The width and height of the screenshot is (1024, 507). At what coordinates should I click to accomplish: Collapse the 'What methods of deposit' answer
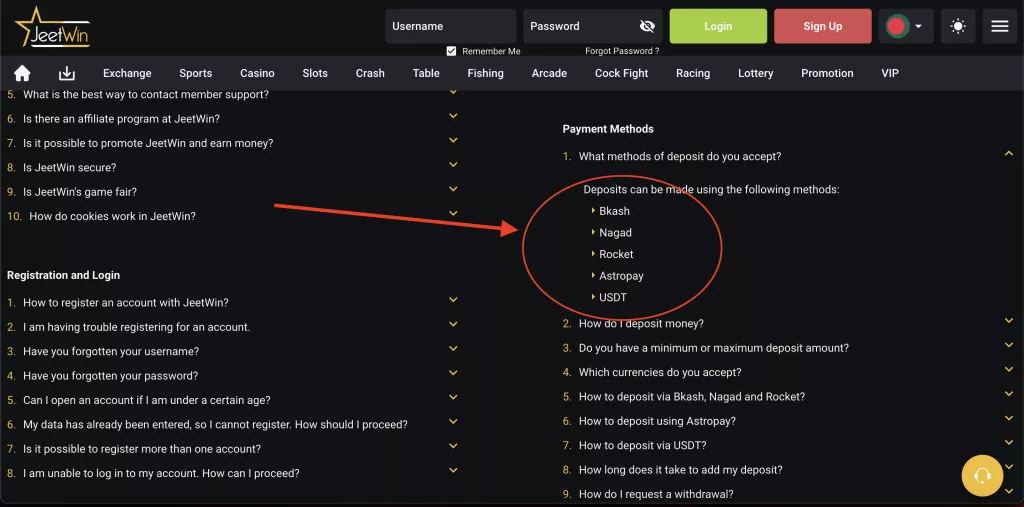[x=1008, y=154]
